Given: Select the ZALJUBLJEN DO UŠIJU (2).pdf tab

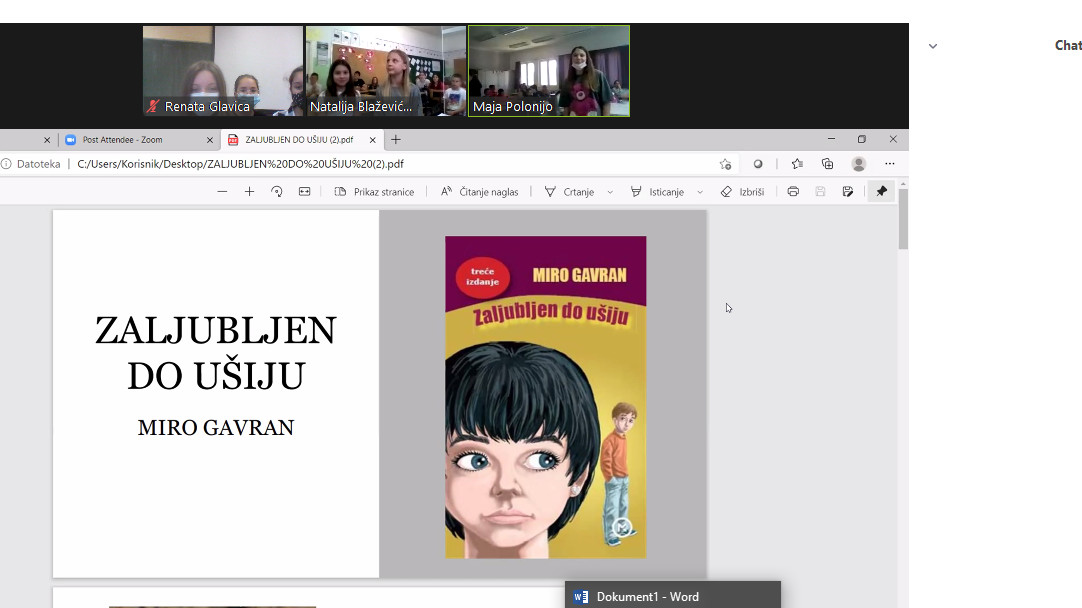Looking at the screenshot, I should click(x=301, y=139).
